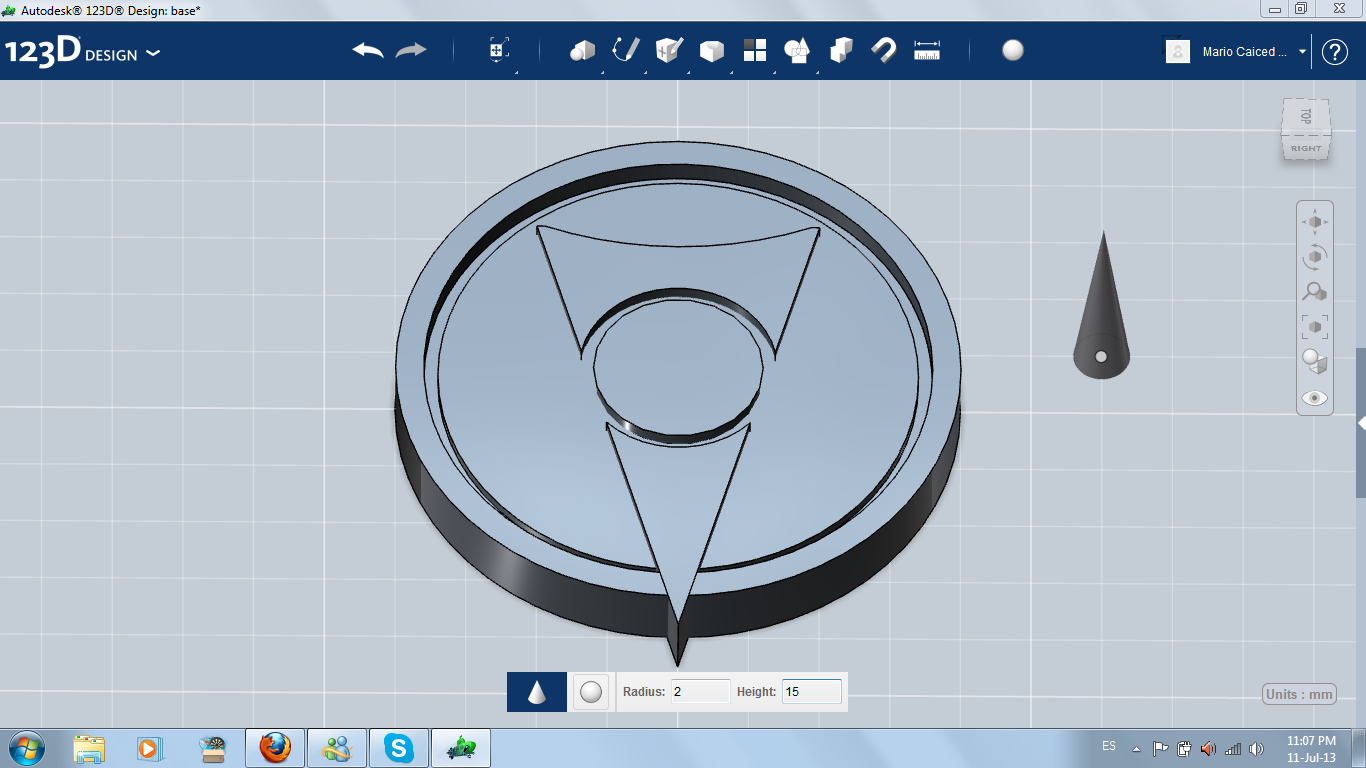This screenshot has width=1366, height=768.
Task: Select the Orbit navigation tool
Action: click(1314, 257)
